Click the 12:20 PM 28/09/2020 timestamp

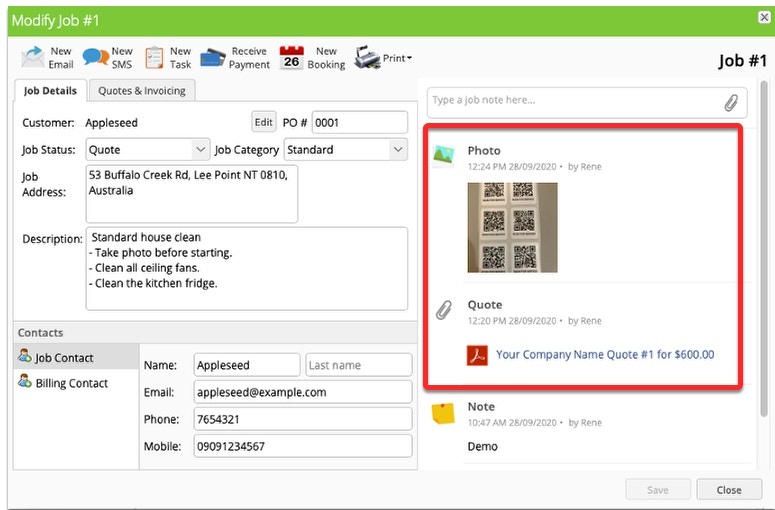click(512, 321)
